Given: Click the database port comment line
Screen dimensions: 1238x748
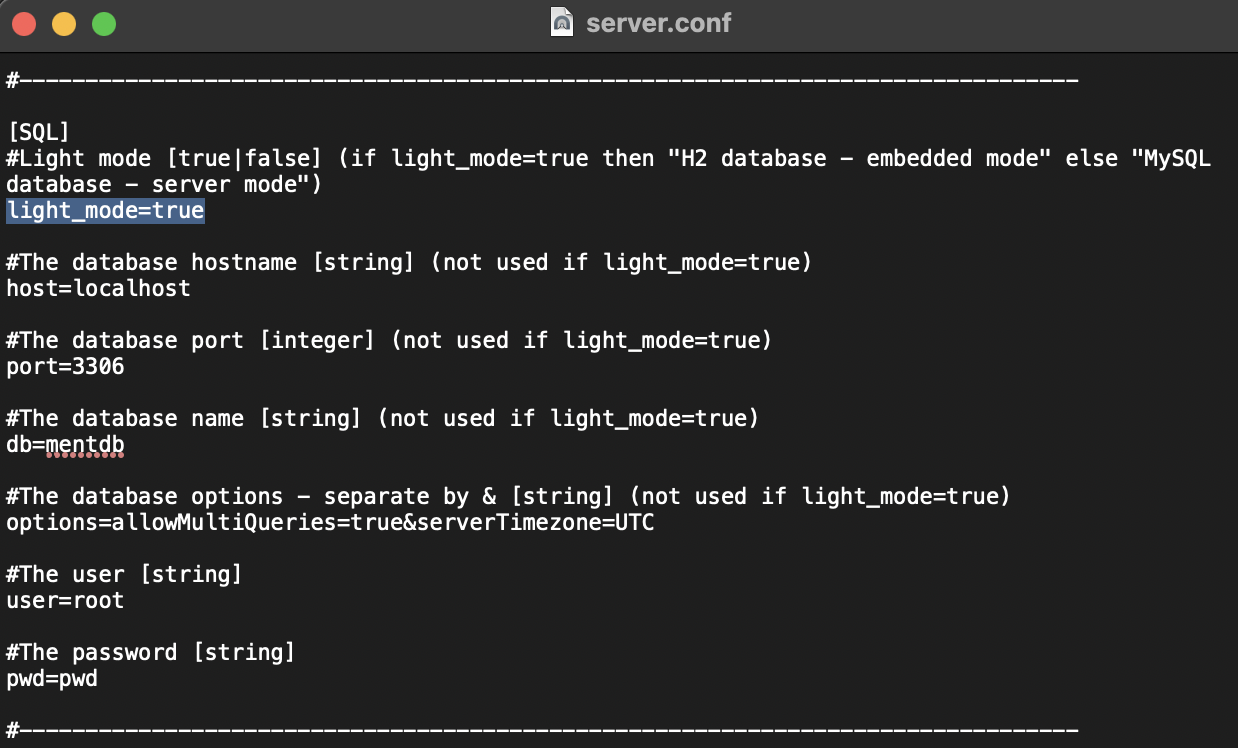Looking at the screenshot, I should pos(389,340).
